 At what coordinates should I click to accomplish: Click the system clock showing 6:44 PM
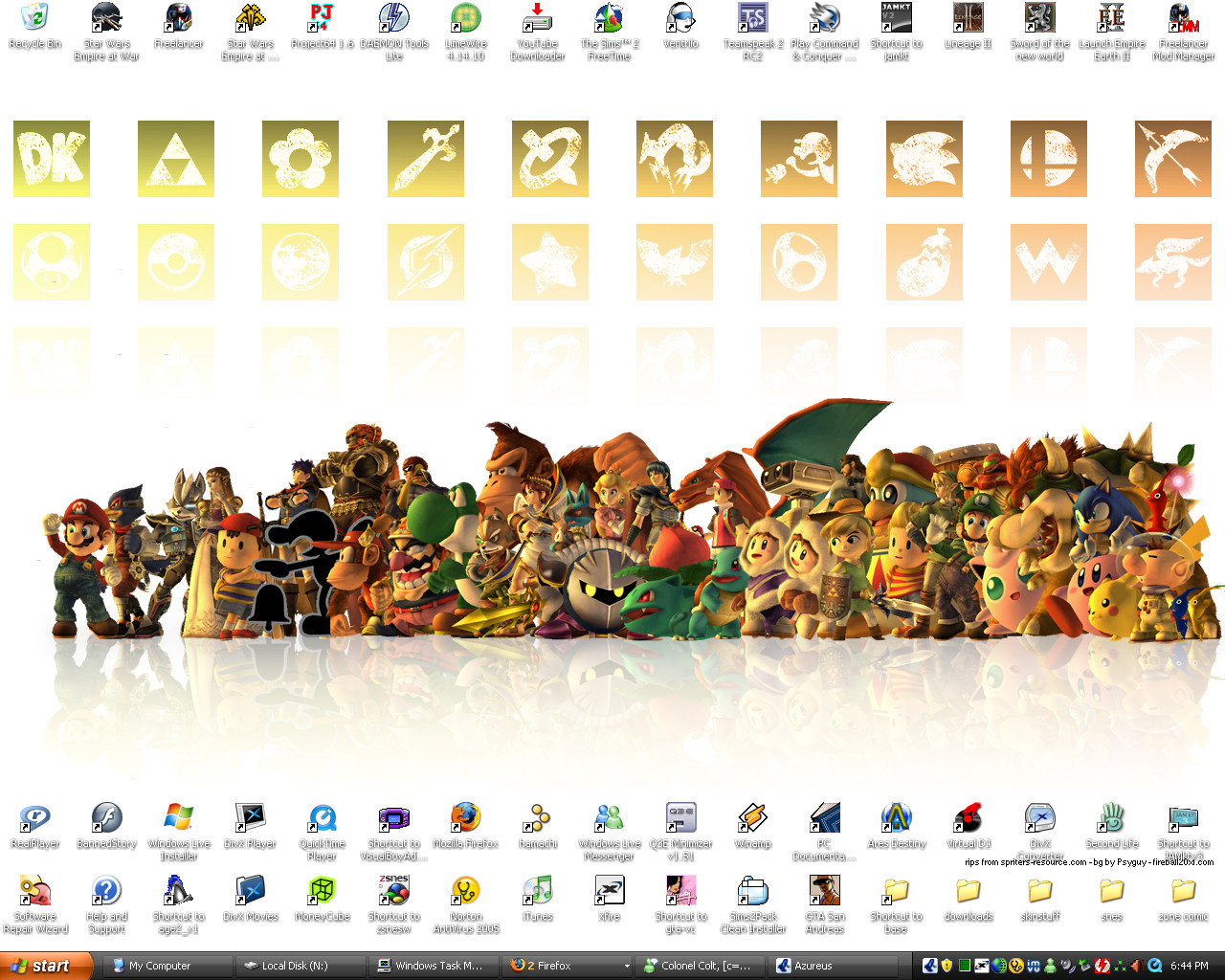point(1190,966)
